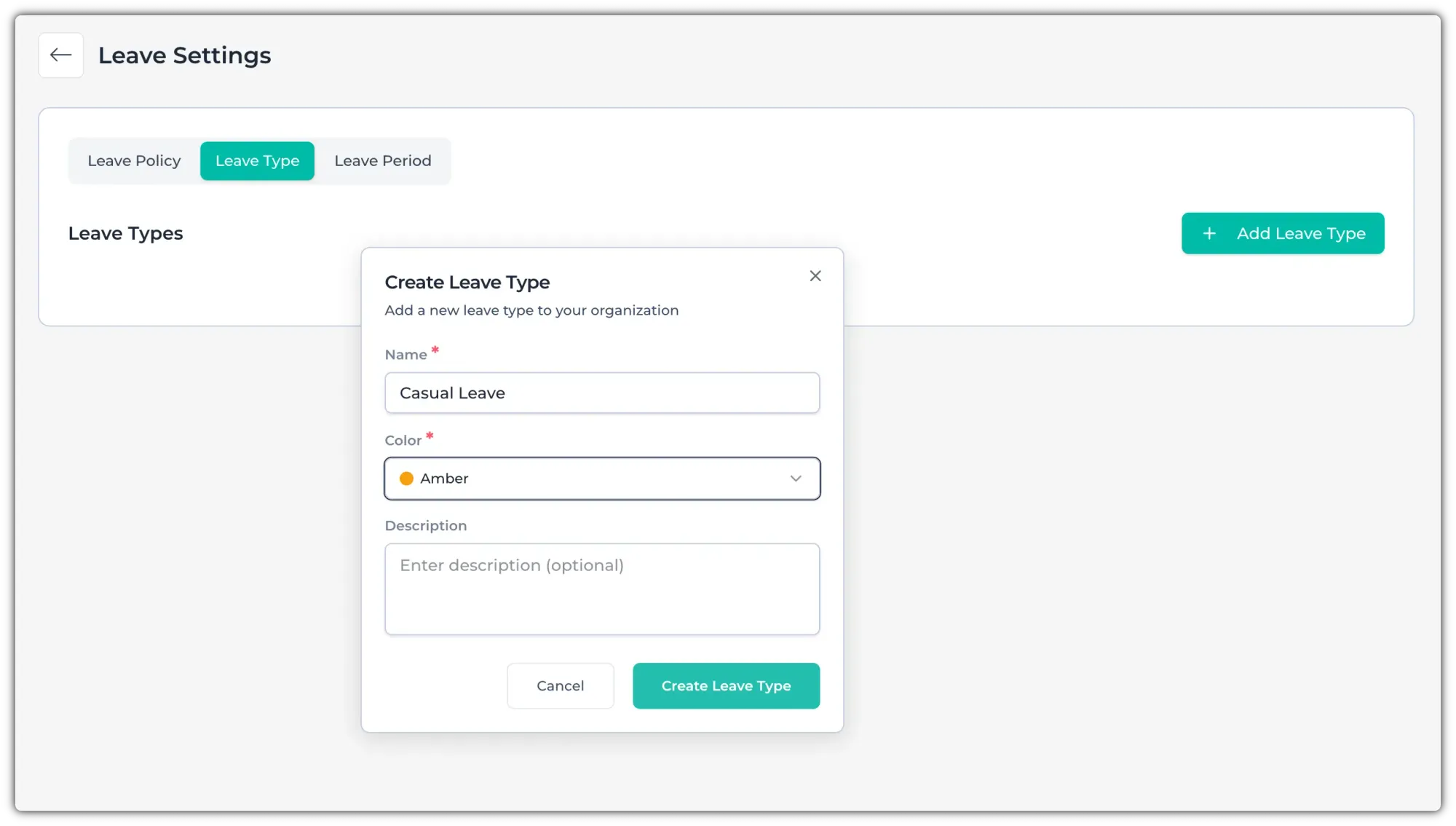Click the dialog subtitle about your organization

[x=531, y=310]
